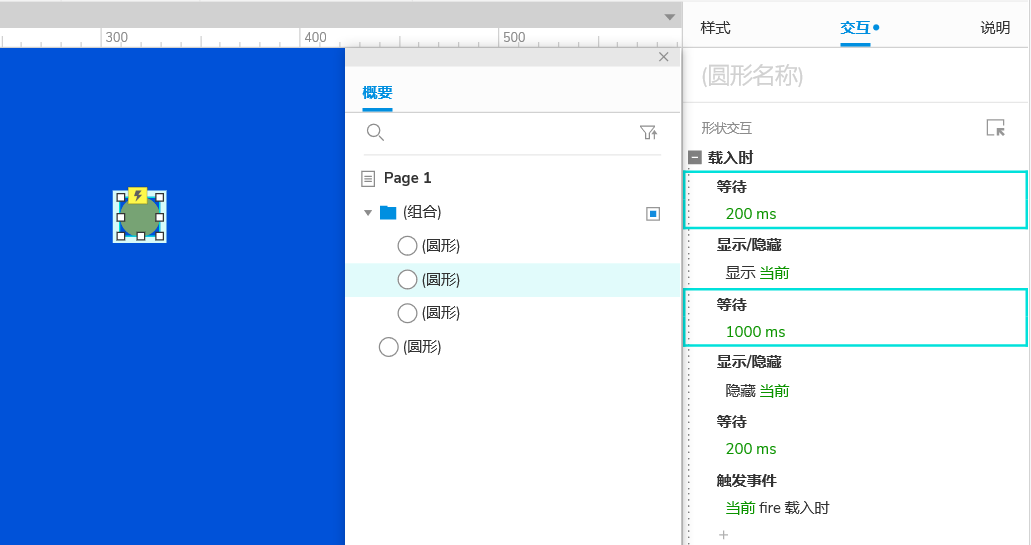This screenshot has width=1031, height=545.
Task: Edit the 隐藏 当前 target
Action: click(757, 391)
